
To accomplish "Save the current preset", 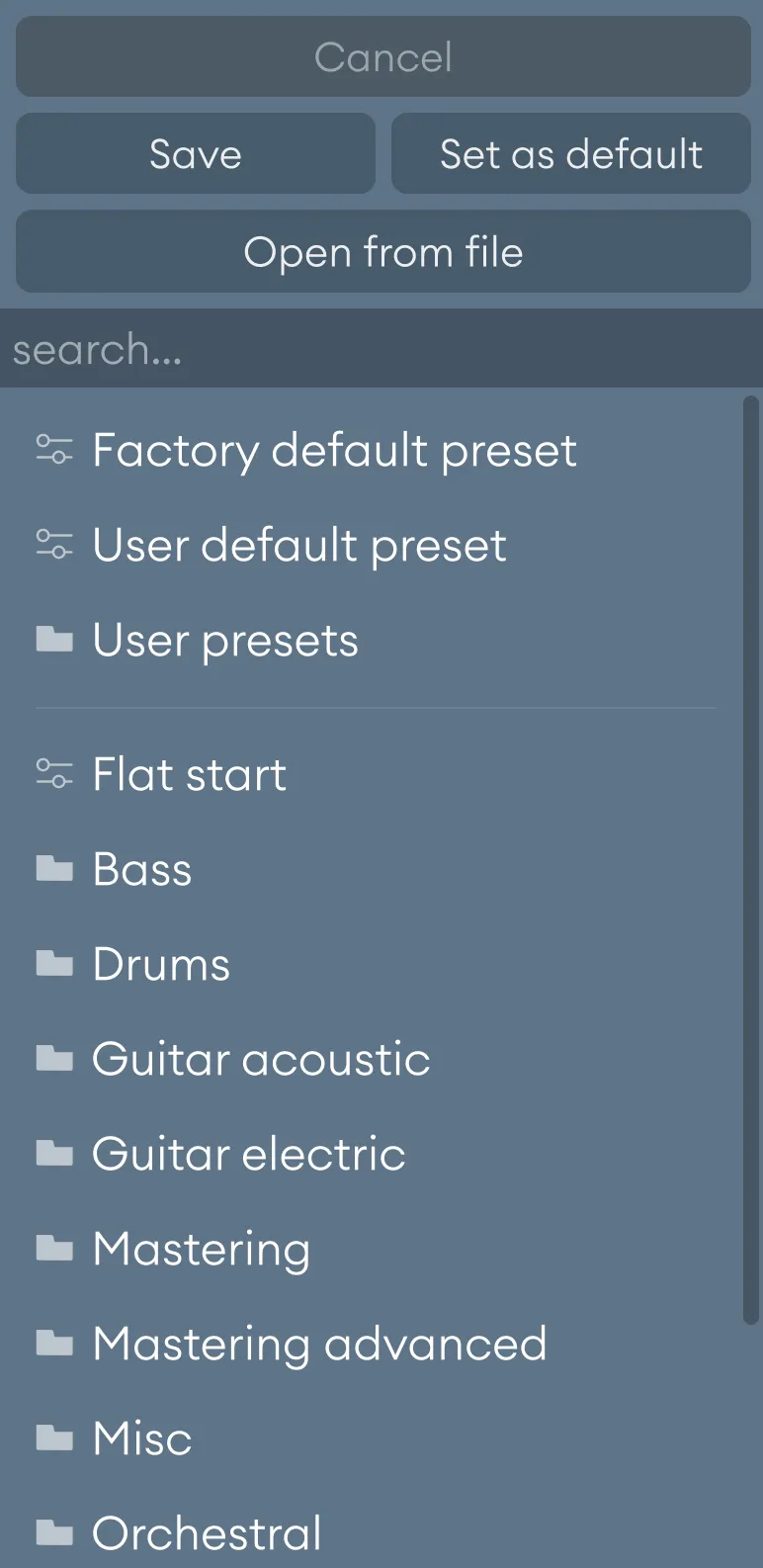I will 195,153.
